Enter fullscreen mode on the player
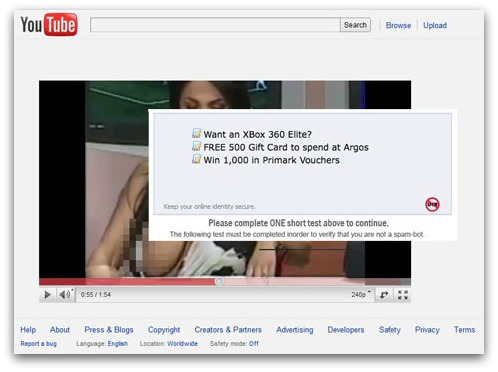 [403, 295]
